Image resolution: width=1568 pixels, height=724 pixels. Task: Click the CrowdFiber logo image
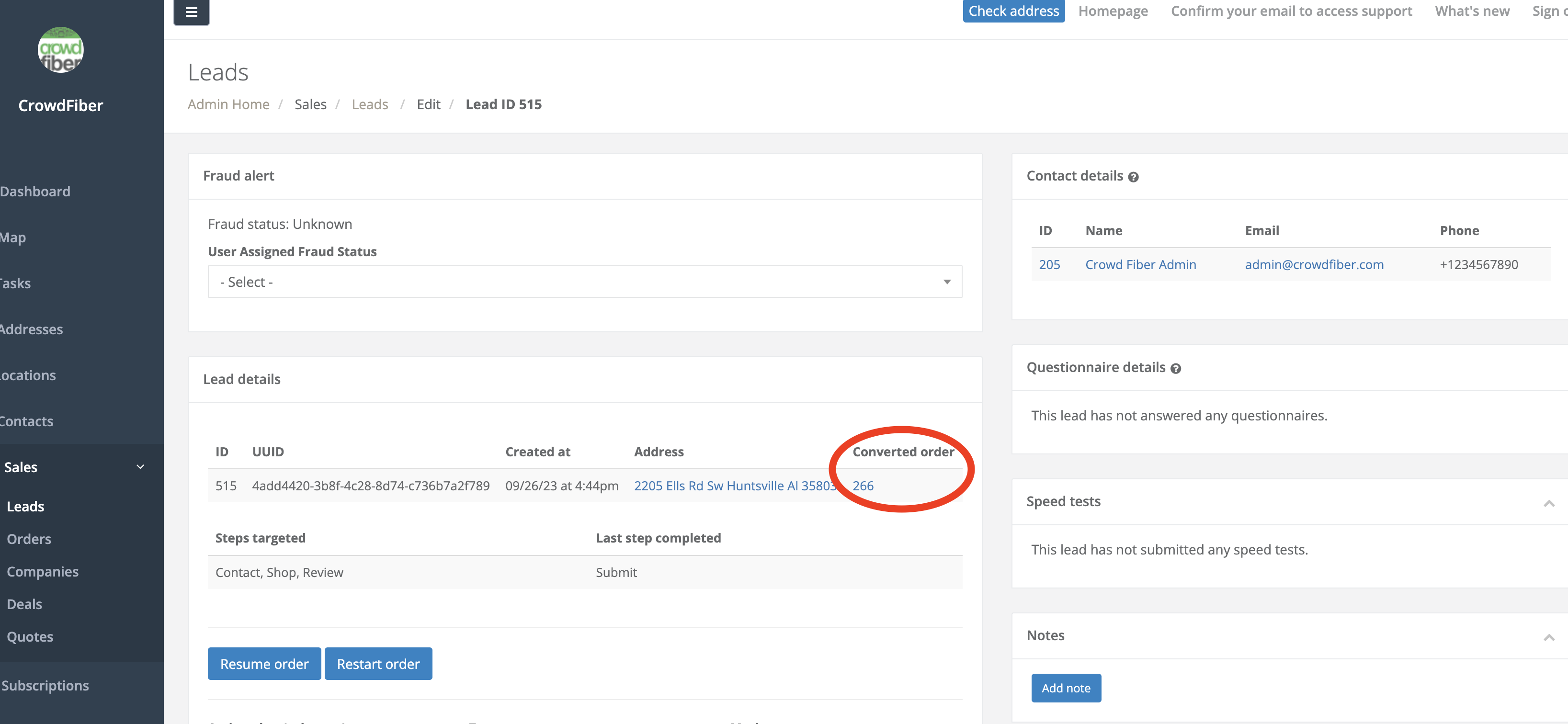tap(60, 50)
